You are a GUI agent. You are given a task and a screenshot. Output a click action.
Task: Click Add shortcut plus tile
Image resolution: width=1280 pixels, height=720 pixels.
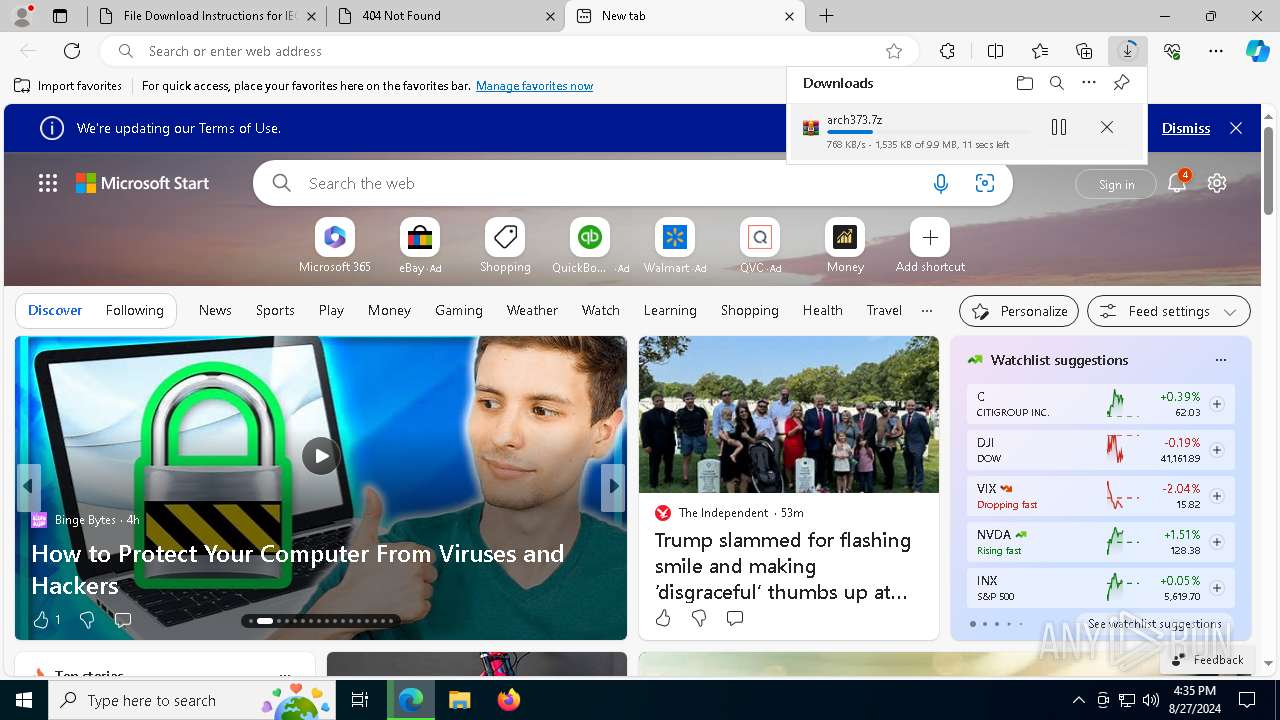[x=930, y=246]
